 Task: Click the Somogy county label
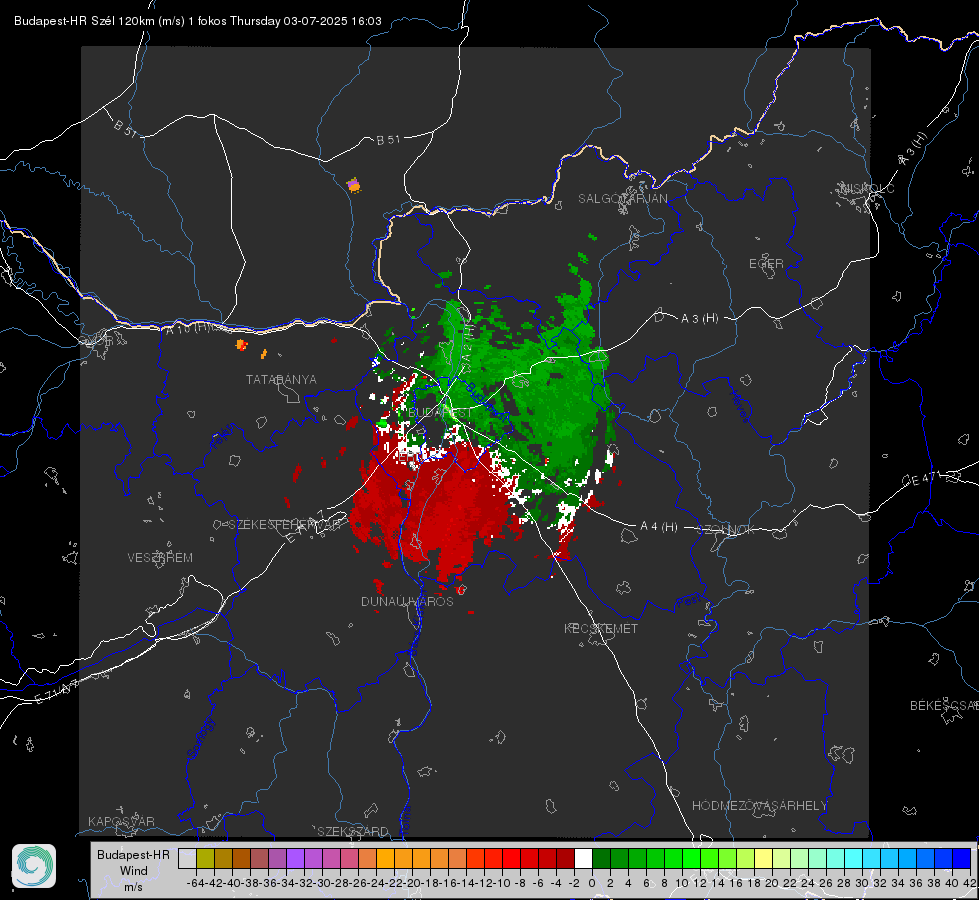coord(200,738)
